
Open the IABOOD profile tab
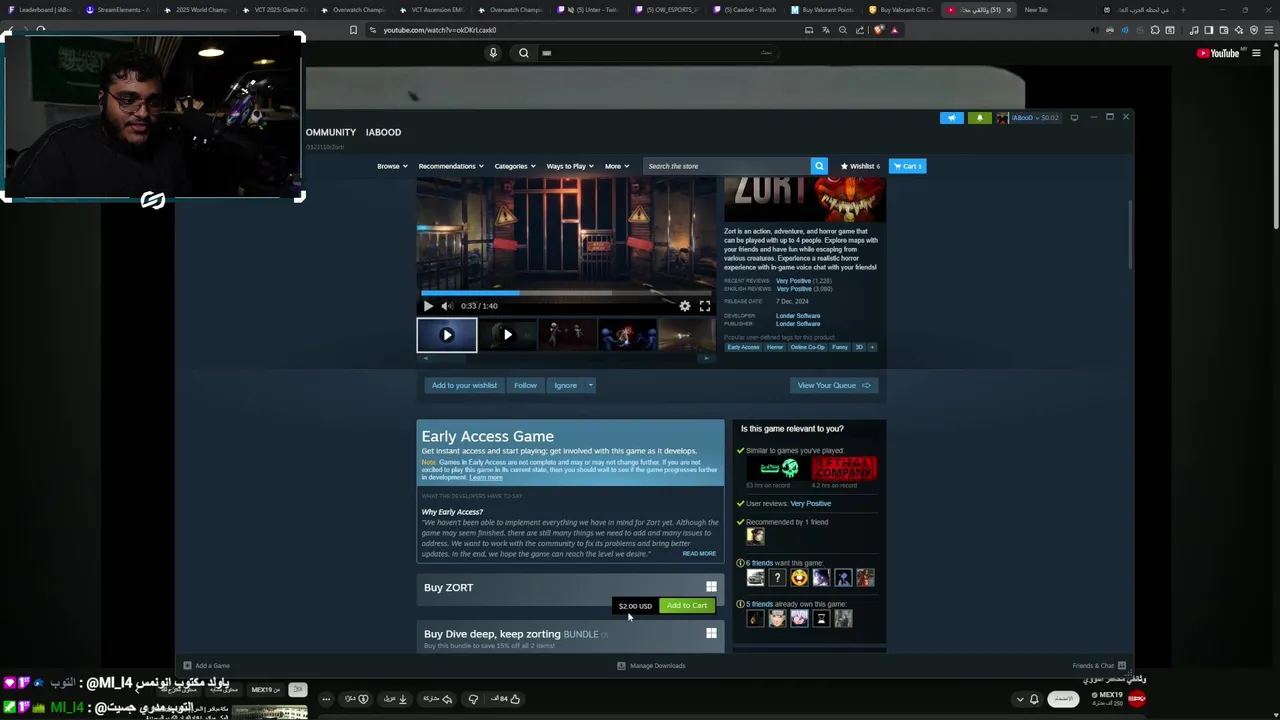(x=383, y=132)
